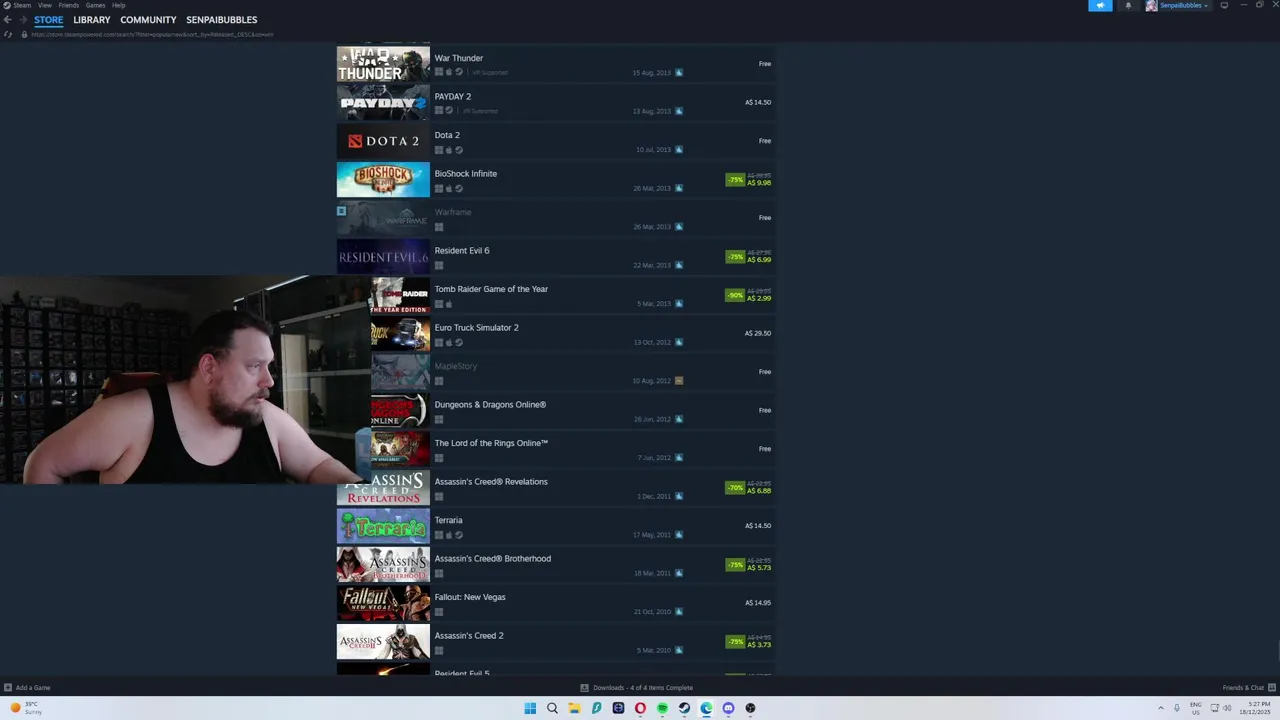Open War Thunder store listing
Screen dimensions: 1280x720
[555, 64]
